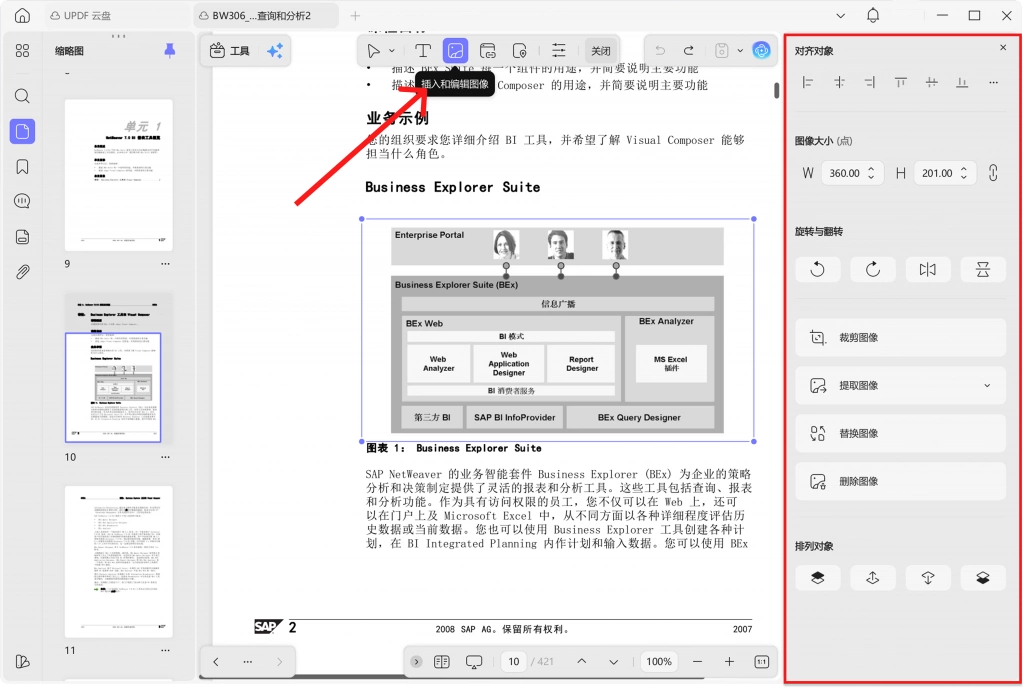Open options menu for page 9 thumbnail
The width and height of the screenshot is (1024, 688).
point(165,264)
